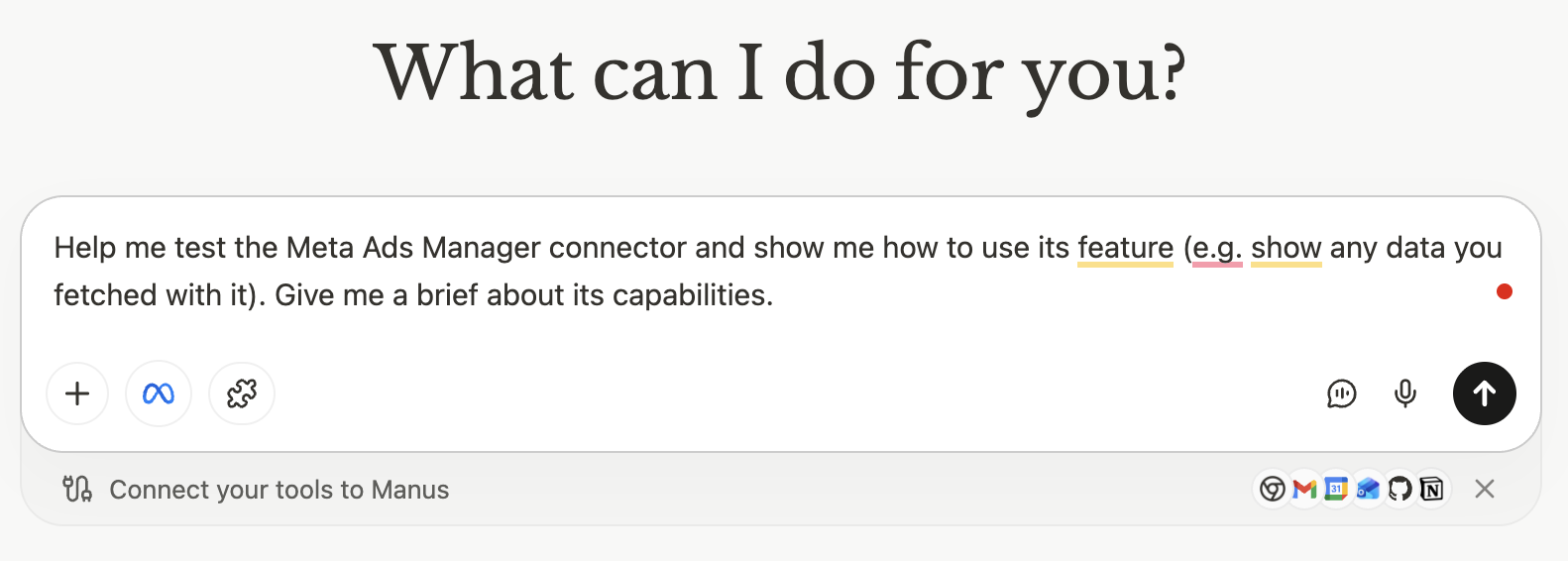Select the Google Calendar icon

coord(1336,489)
